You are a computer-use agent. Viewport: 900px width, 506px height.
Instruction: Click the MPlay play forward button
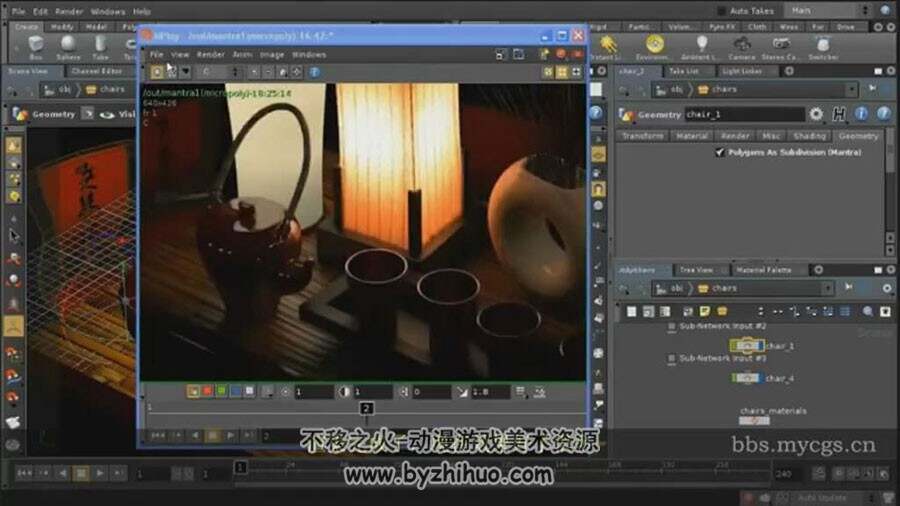(230, 436)
